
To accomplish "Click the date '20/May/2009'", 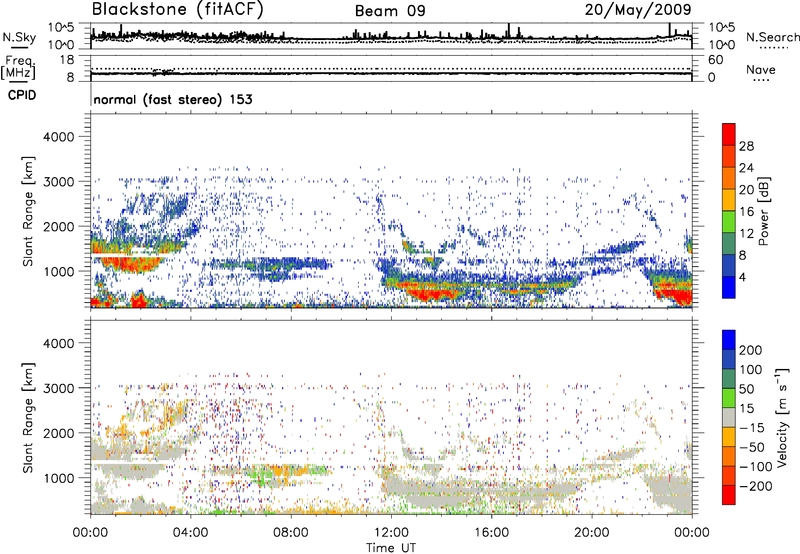I will click(638, 10).
